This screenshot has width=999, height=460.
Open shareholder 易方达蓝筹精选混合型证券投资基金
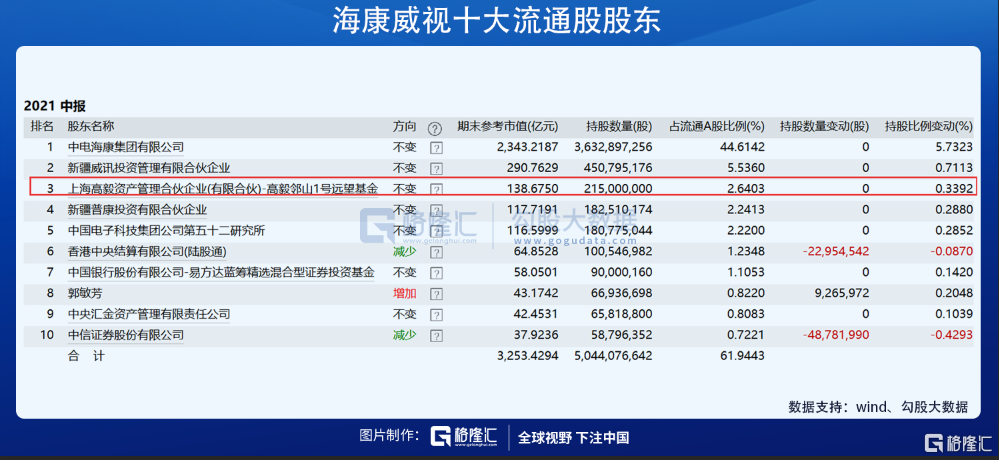coord(221,273)
